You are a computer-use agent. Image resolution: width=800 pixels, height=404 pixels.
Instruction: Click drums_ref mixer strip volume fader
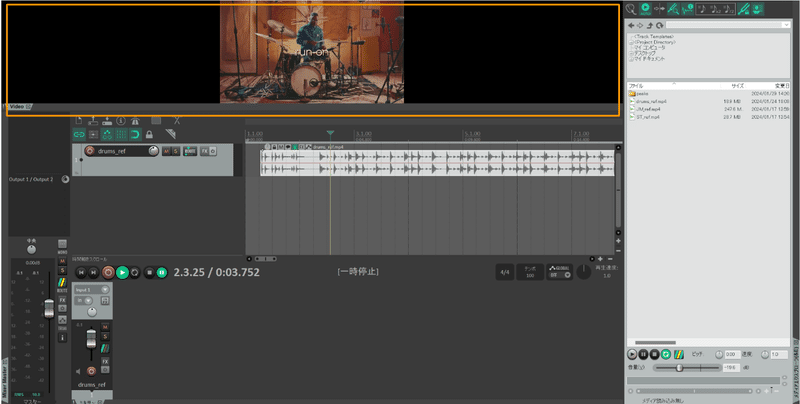[x=91, y=339]
